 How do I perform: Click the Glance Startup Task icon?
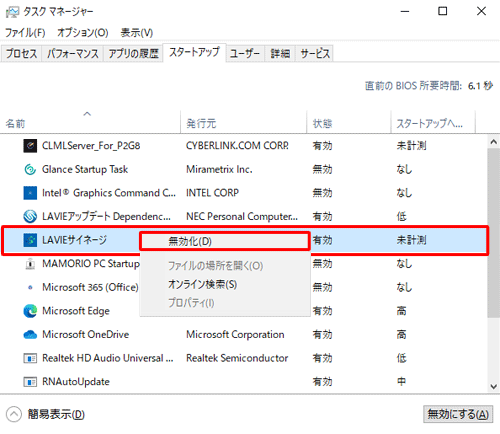pyautogui.click(x=30, y=169)
